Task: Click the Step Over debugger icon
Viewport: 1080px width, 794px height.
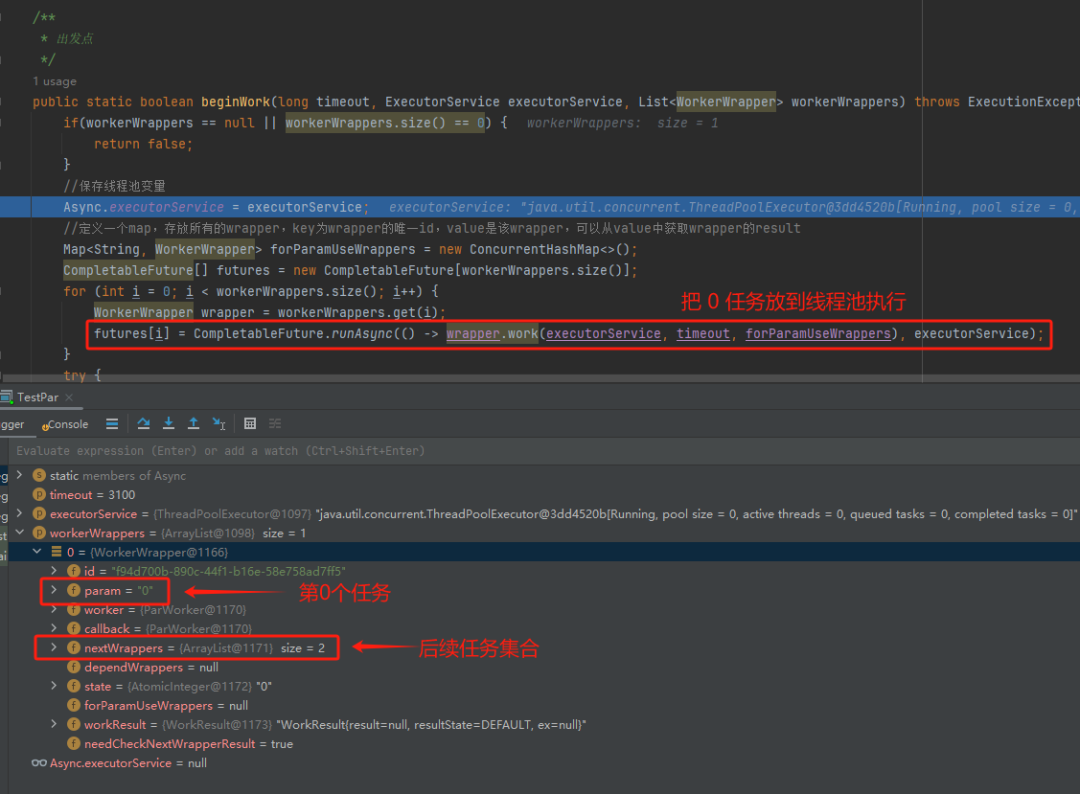Action: [143, 424]
